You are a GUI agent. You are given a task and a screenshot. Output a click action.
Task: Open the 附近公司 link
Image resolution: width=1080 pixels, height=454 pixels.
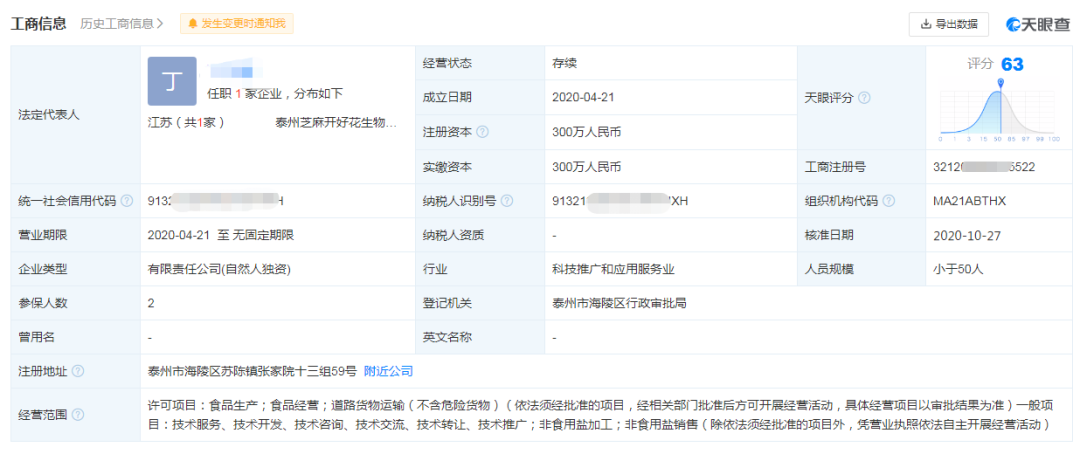pyautogui.click(x=388, y=371)
